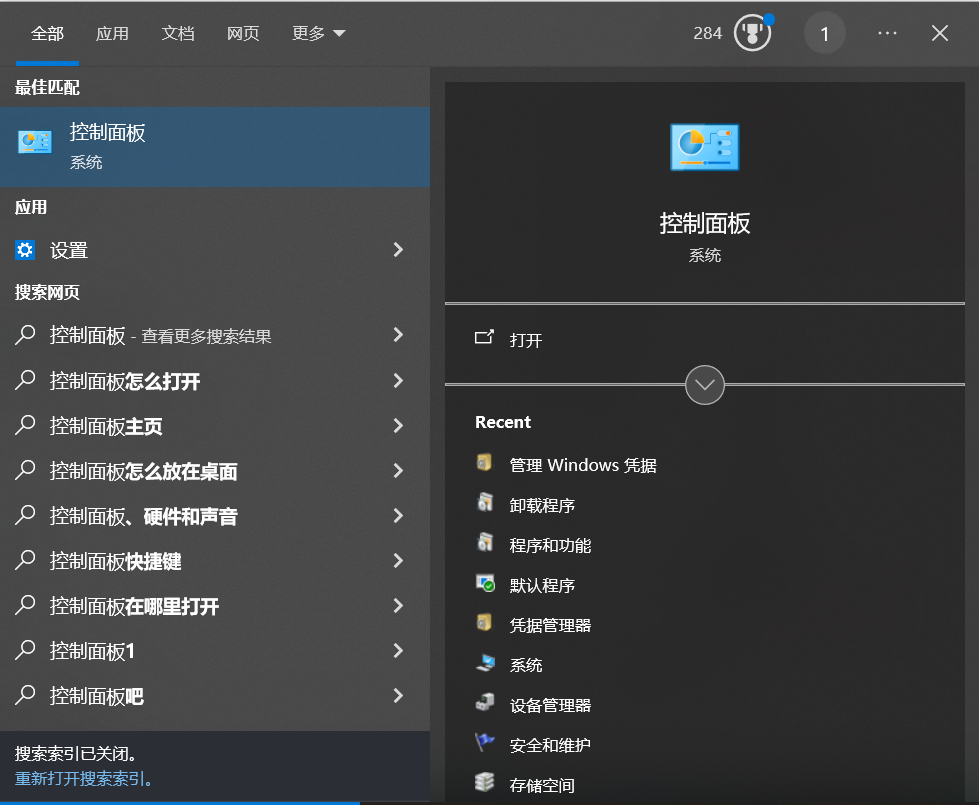Expand the 设置 app result arrow

coord(398,250)
